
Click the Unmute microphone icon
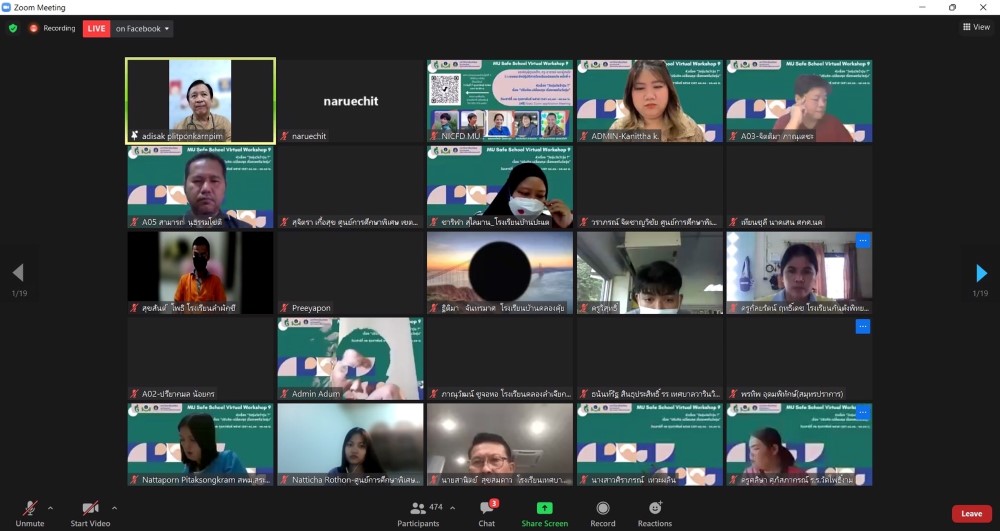click(30, 508)
